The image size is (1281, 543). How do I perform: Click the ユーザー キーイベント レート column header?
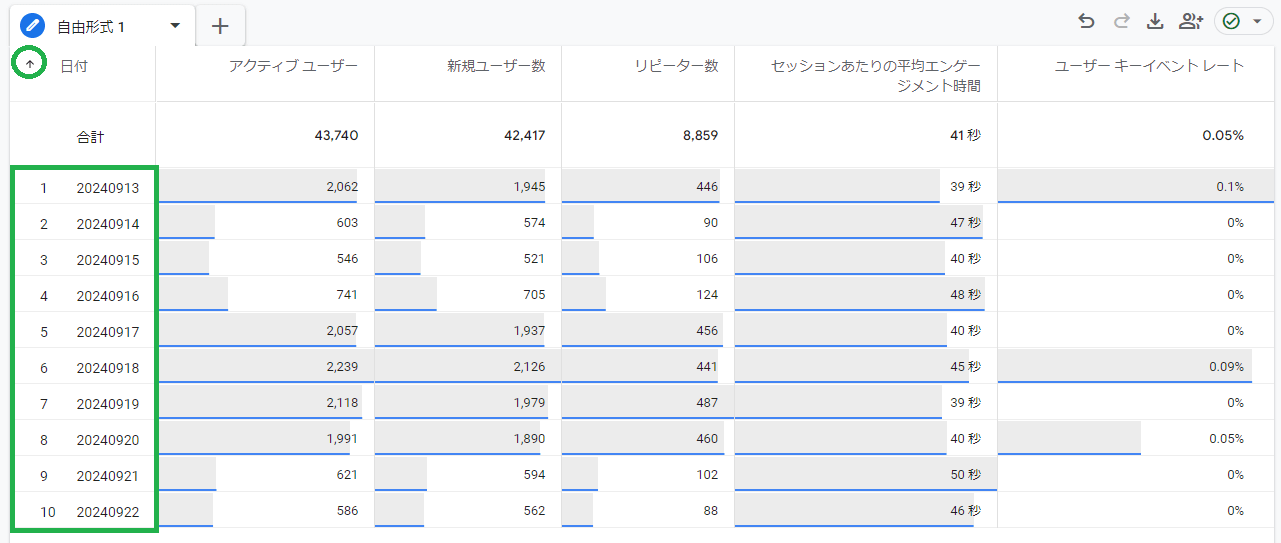tap(1149, 66)
